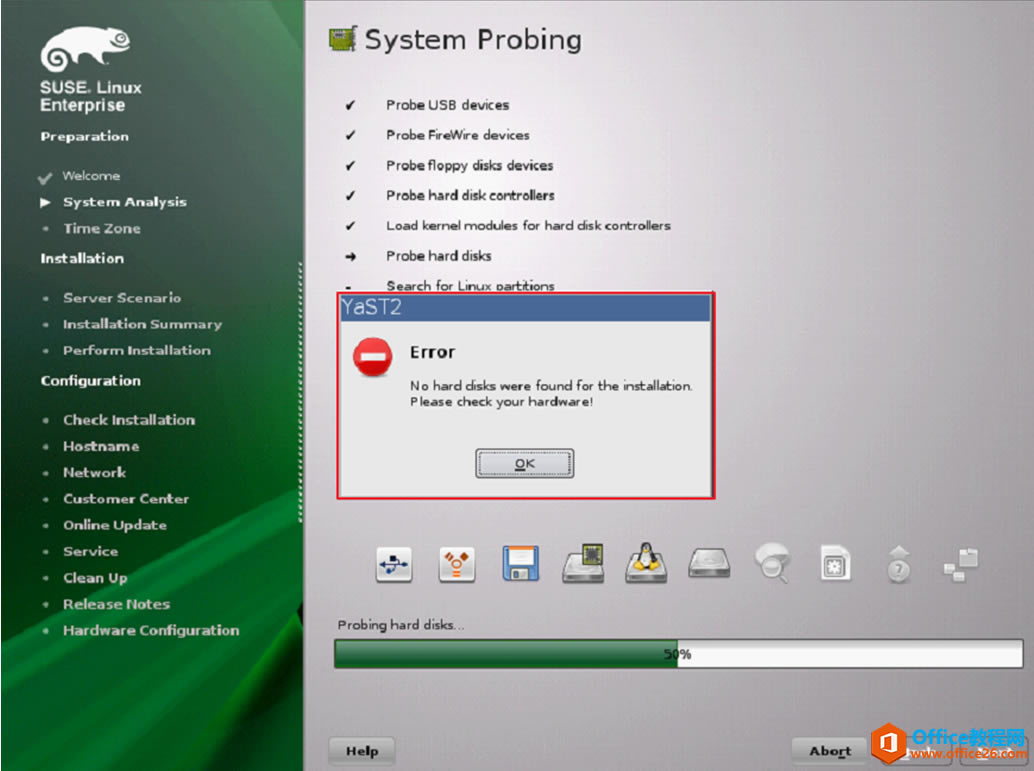Select Clean Up step

(95, 578)
